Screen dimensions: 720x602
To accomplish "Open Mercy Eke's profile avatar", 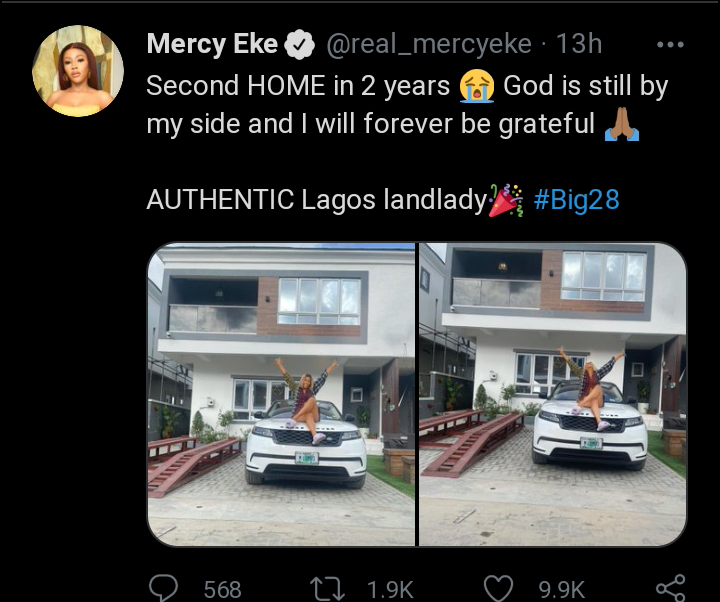I will (78, 71).
